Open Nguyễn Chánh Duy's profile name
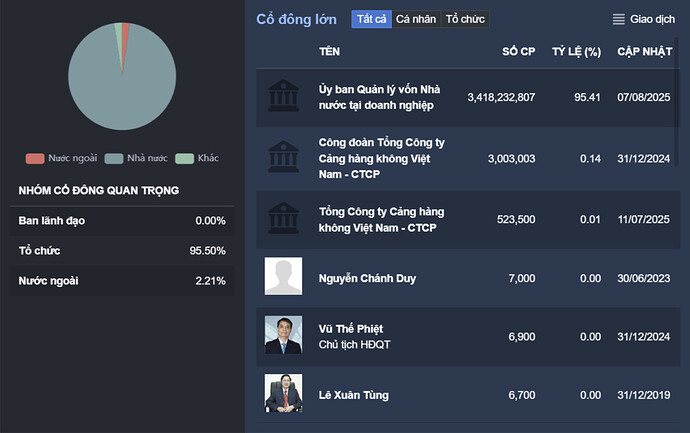The image size is (690, 433). [x=367, y=279]
